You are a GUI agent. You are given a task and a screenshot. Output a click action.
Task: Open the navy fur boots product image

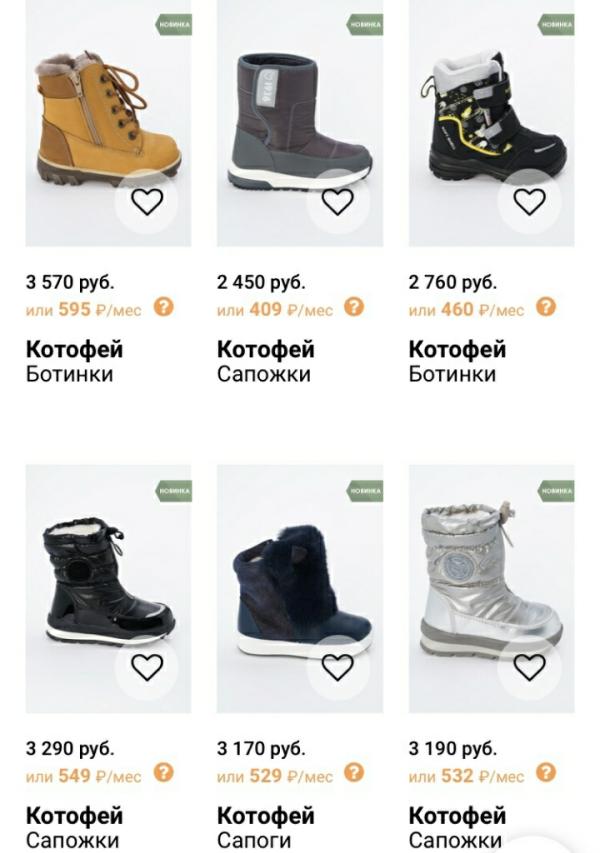300,589
